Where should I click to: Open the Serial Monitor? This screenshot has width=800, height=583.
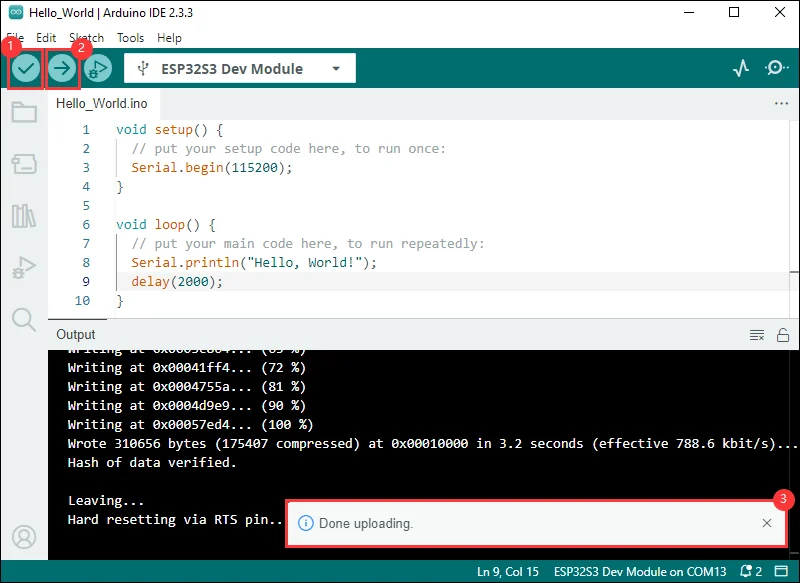[776, 68]
